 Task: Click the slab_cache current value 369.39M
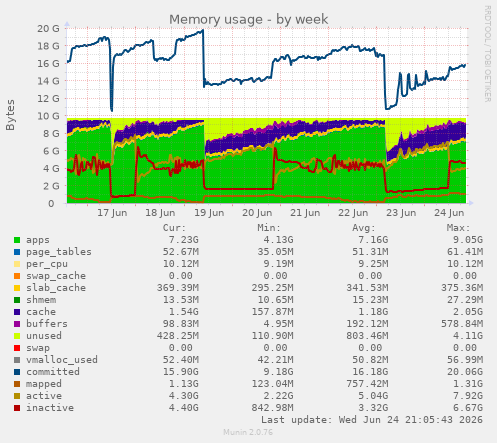pos(178,288)
